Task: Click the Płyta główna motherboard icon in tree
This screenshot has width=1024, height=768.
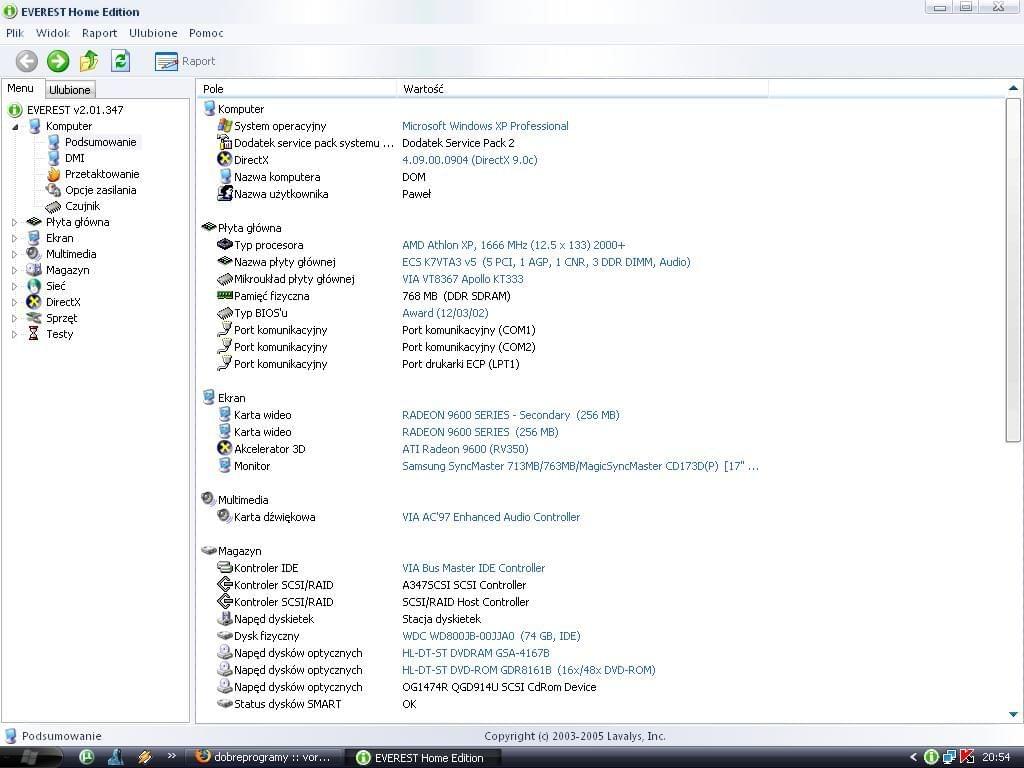Action: [x=34, y=222]
